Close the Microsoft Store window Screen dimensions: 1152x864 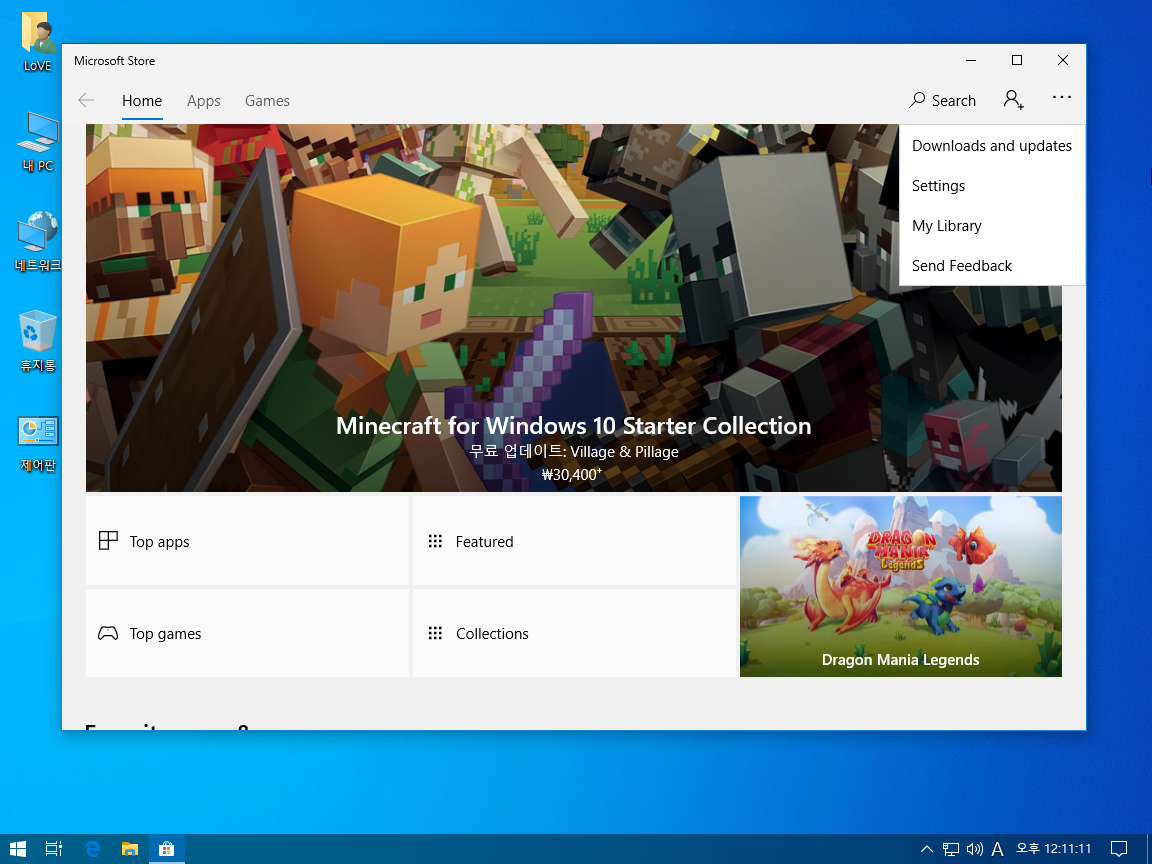(1062, 60)
